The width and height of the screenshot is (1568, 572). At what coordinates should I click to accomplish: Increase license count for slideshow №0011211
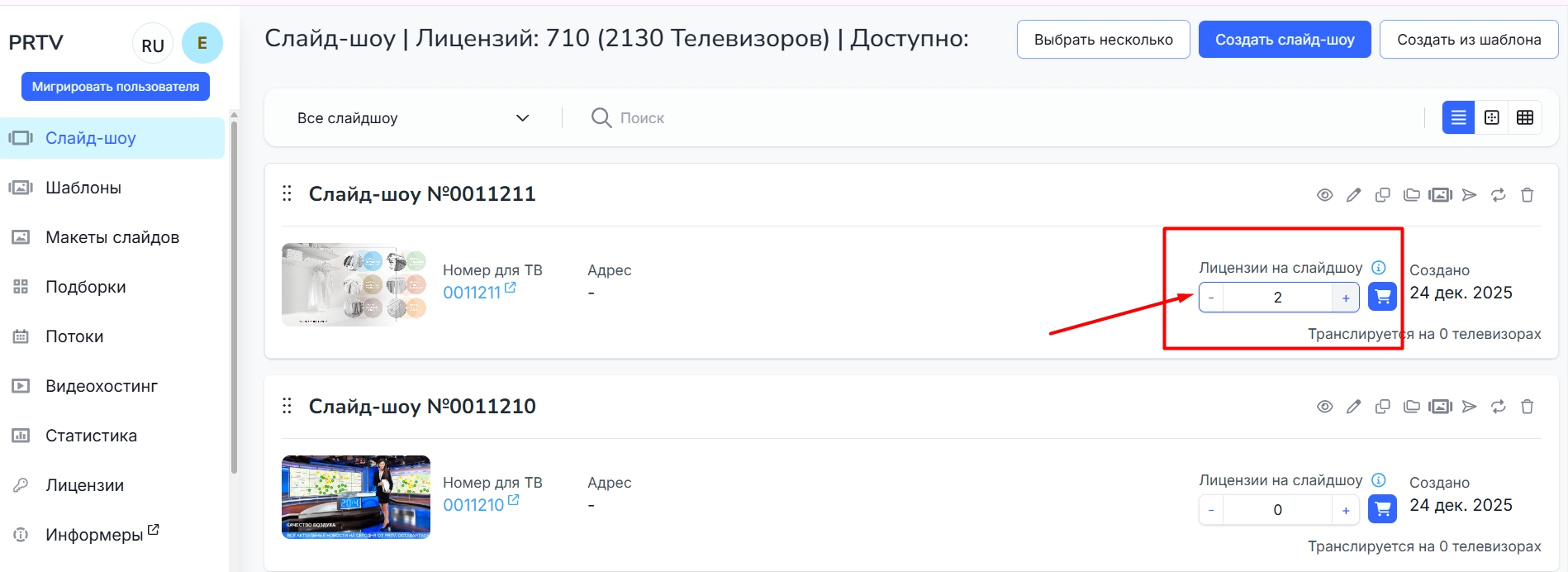(x=1346, y=298)
